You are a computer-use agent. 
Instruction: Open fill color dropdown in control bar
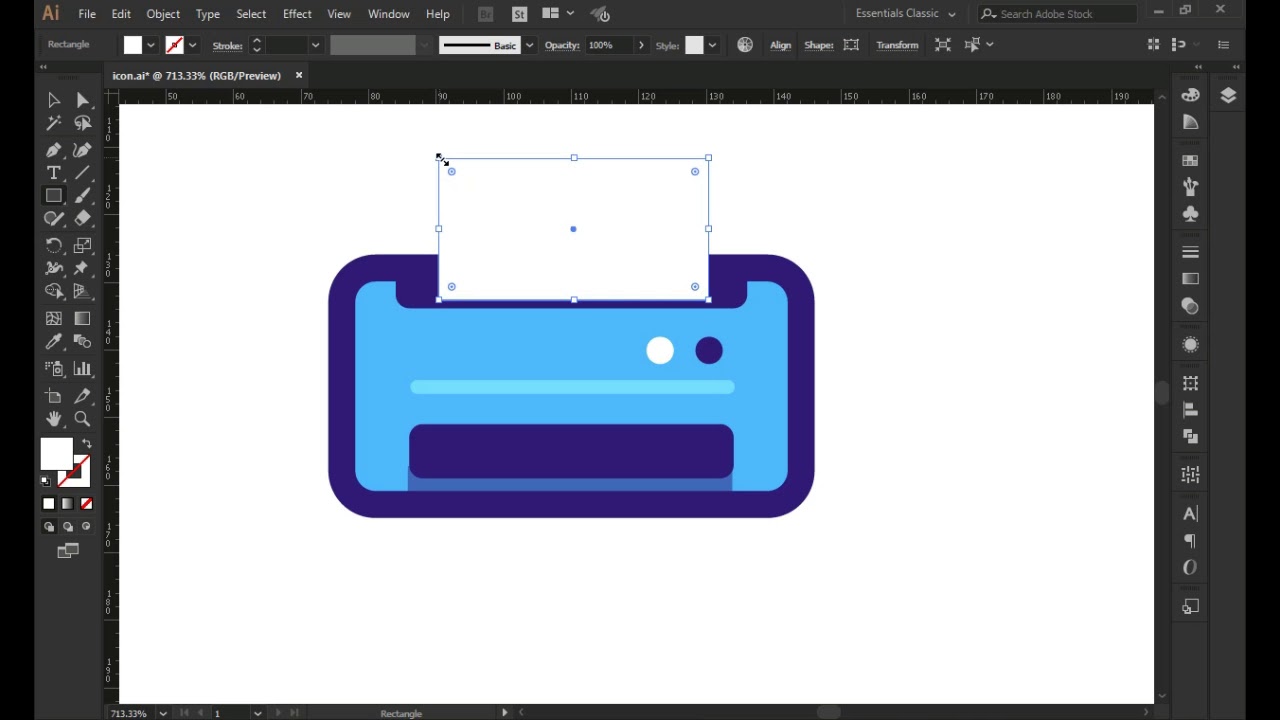pos(151,45)
